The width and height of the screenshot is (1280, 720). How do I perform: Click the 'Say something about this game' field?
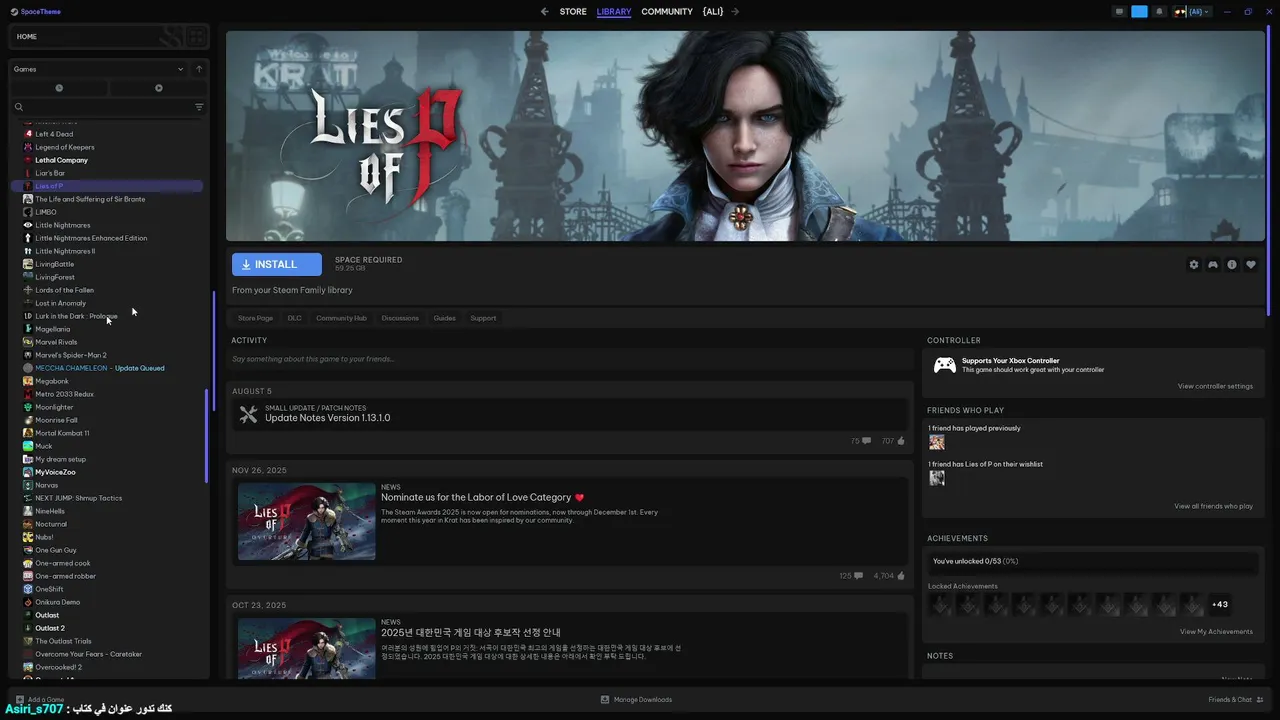571,359
